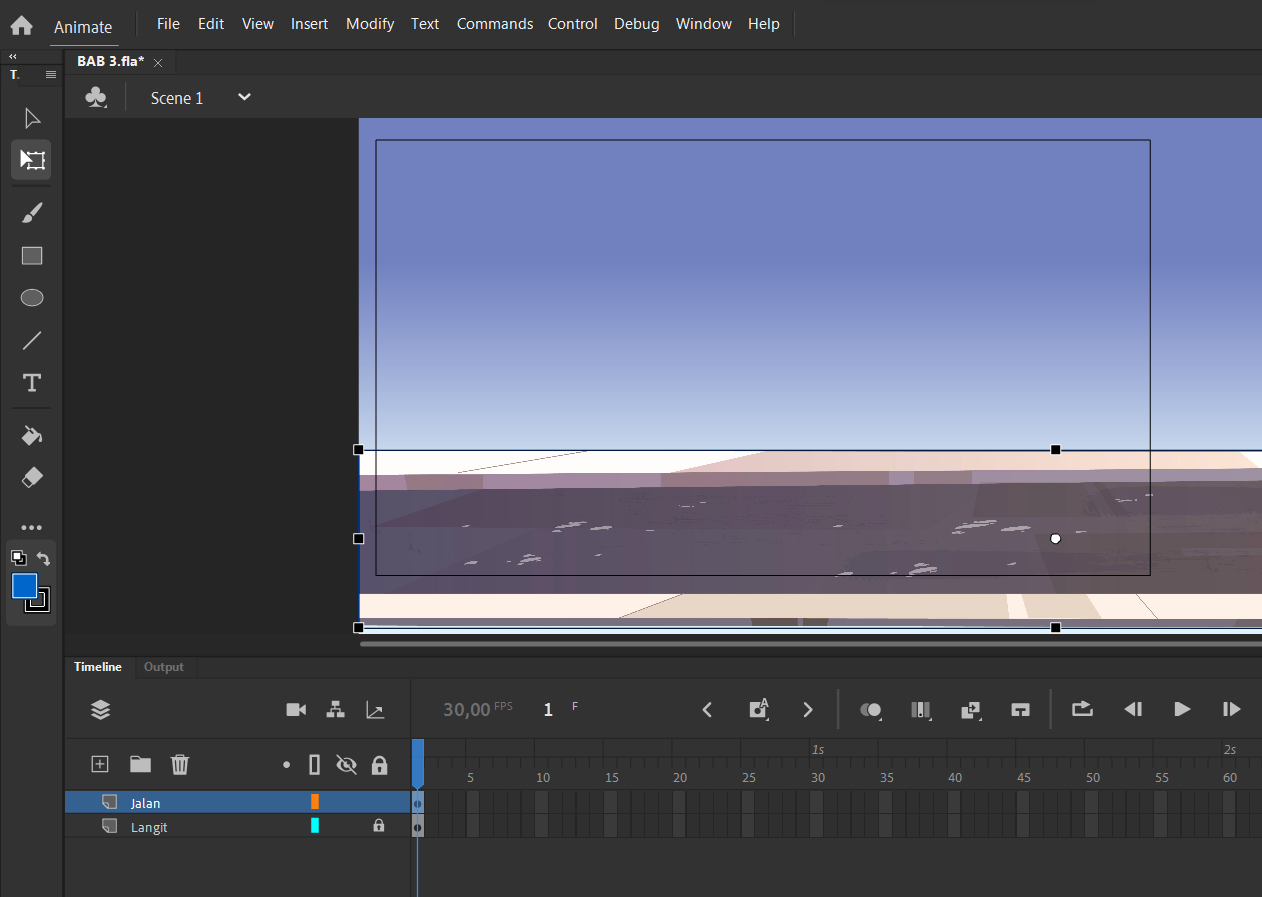This screenshot has height=897, width=1262.
Task: Expand the collapsed tools panel arrows
Action: pyautogui.click(x=13, y=57)
